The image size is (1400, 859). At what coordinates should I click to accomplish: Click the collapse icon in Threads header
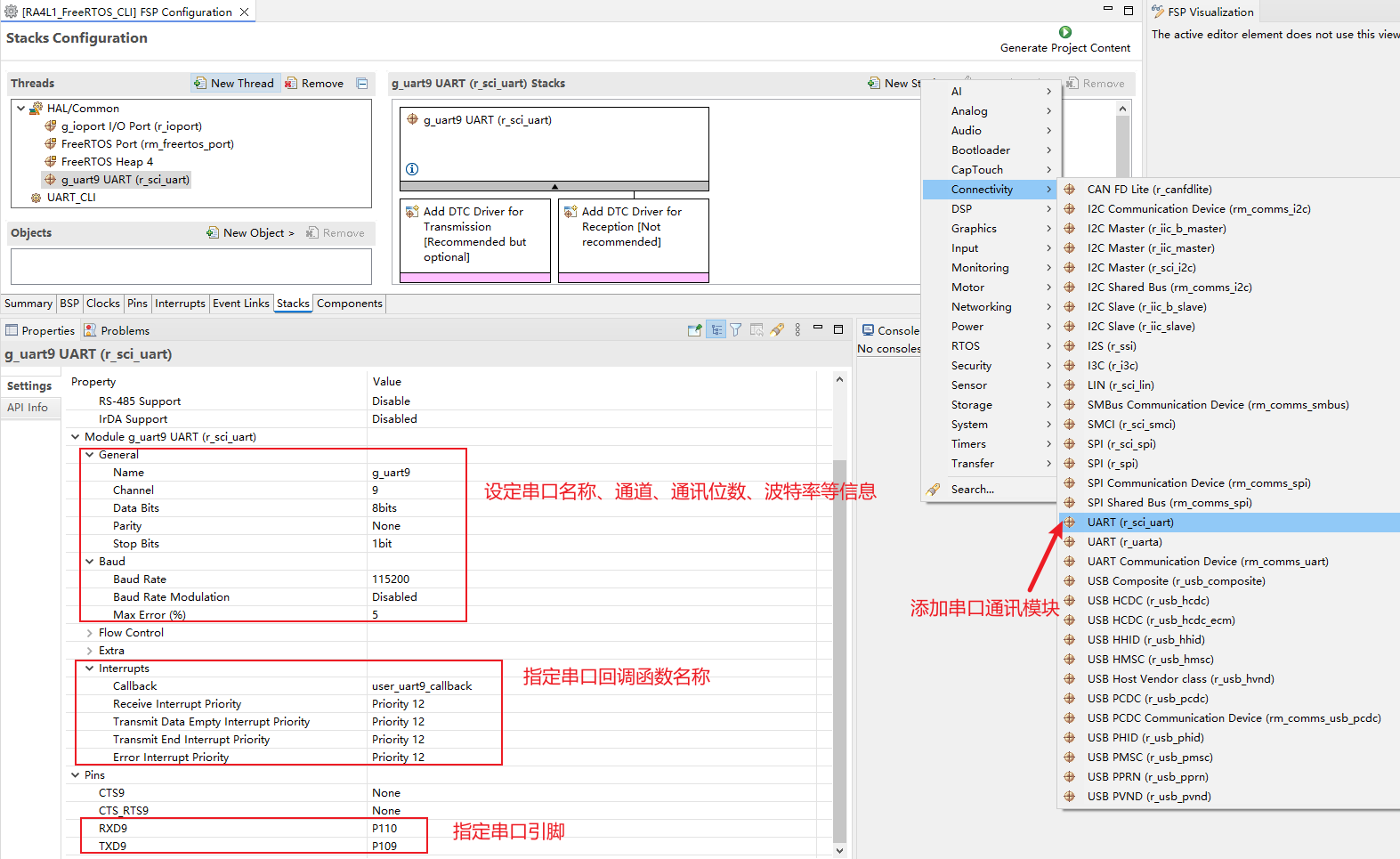pyautogui.click(x=362, y=84)
